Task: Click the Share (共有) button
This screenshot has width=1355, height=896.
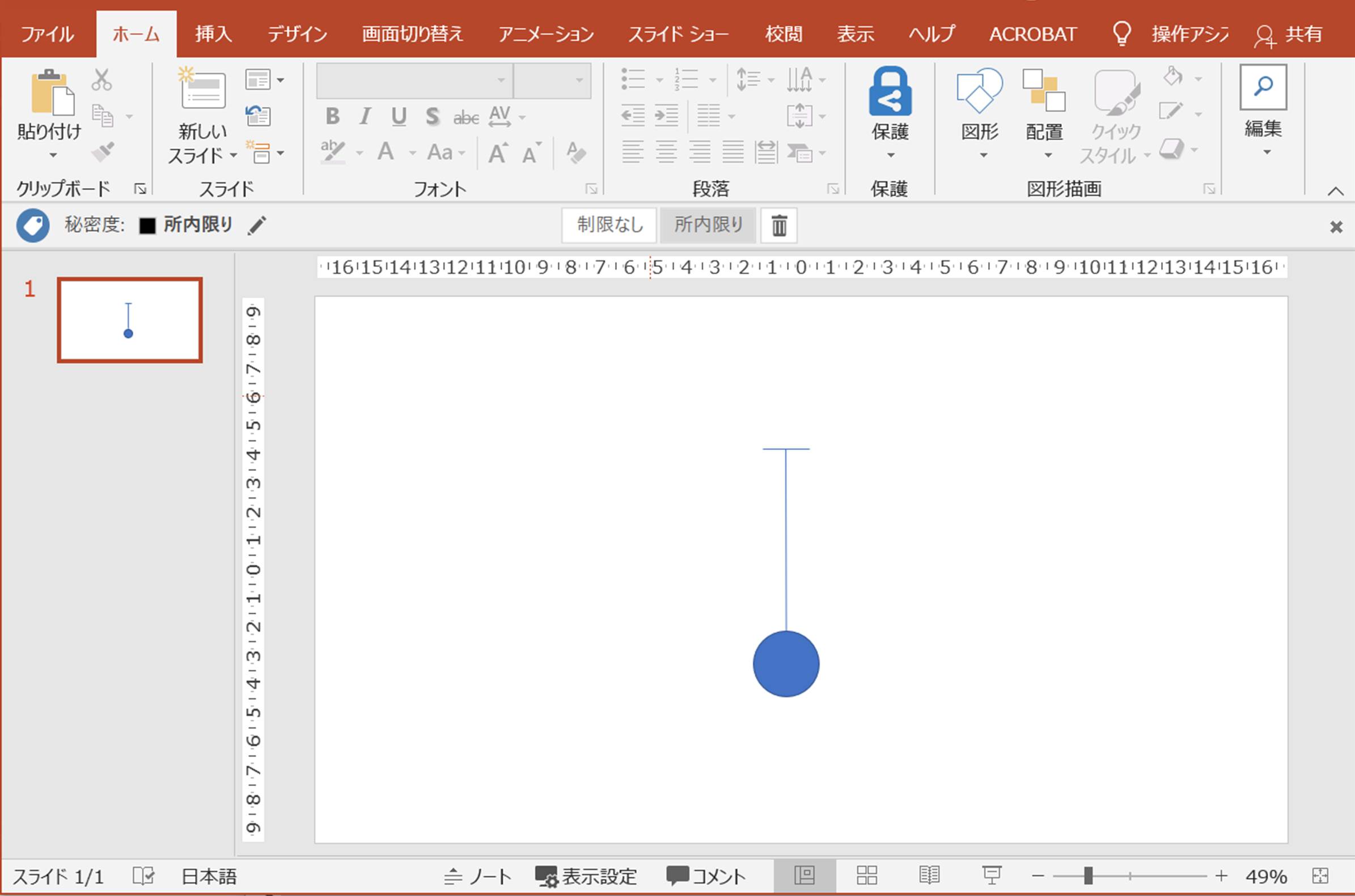Action: click(x=1289, y=34)
